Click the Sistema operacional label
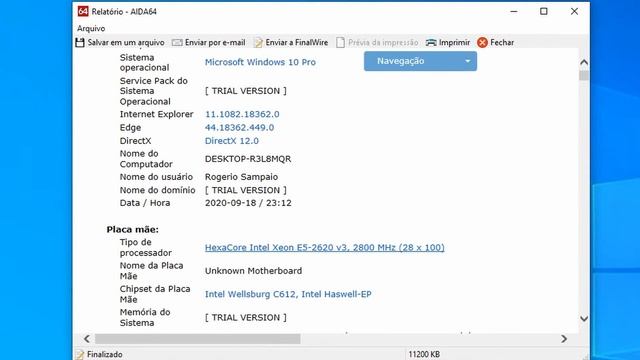This screenshot has height=360, width=640. [x=144, y=62]
